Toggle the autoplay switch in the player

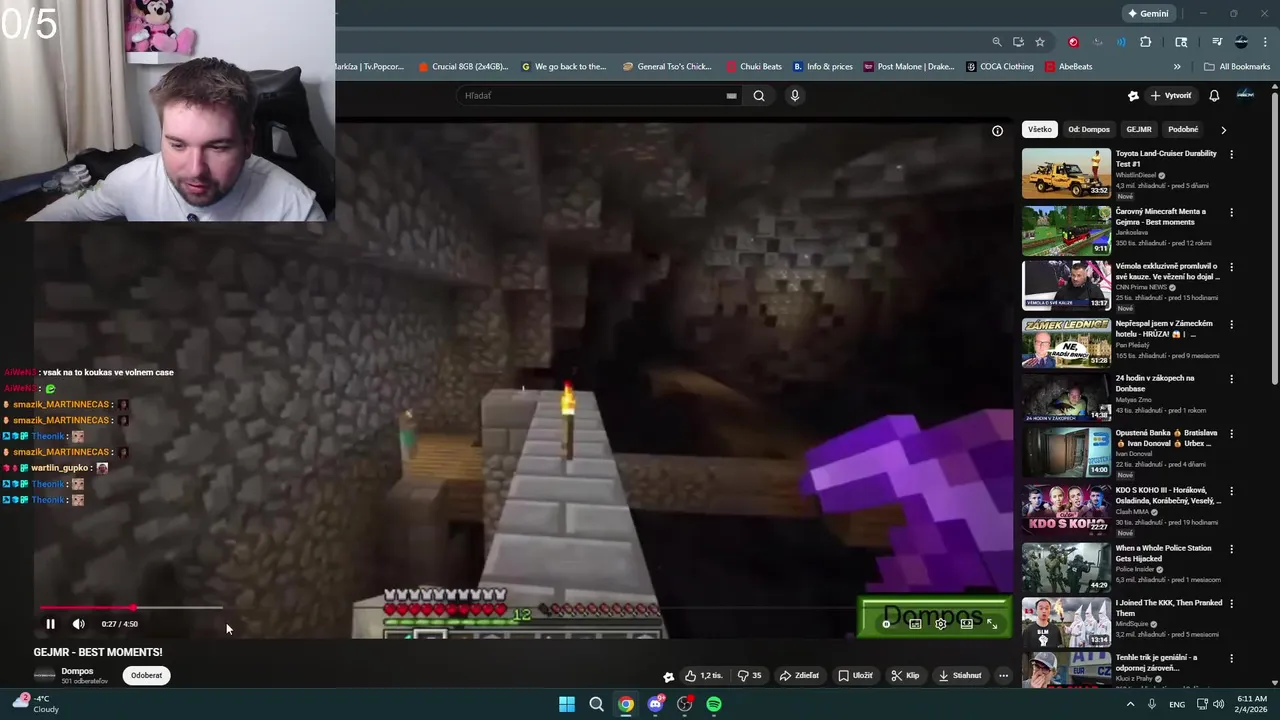tap(887, 624)
